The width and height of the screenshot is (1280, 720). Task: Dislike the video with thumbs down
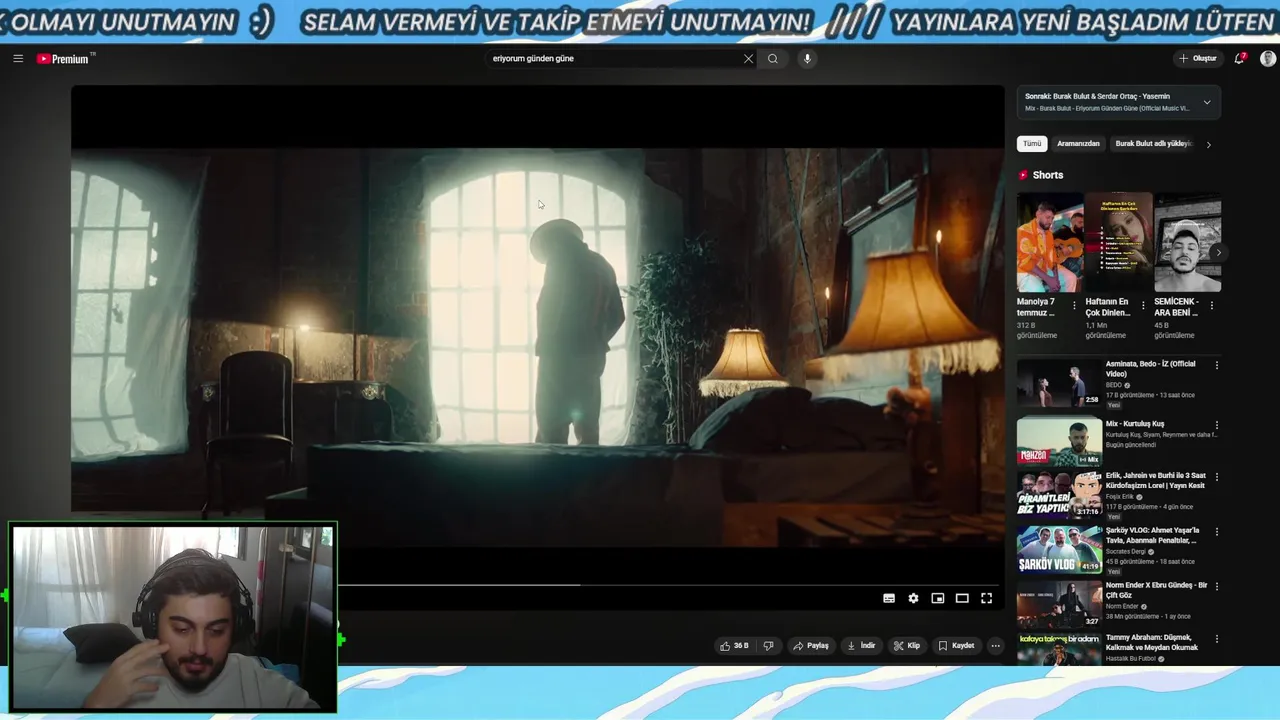(x=768, y=646)
